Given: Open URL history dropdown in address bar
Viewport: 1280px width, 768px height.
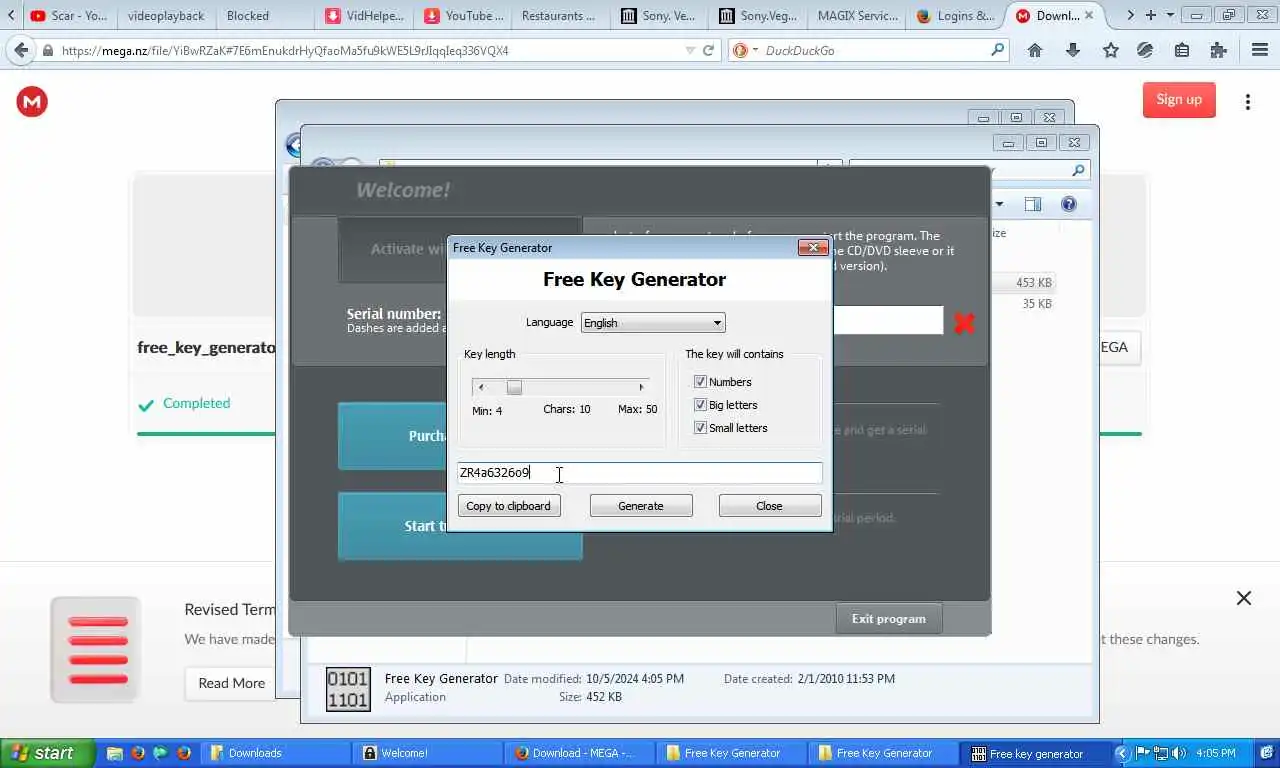Looking at the screenshot, I should [690, 50].
